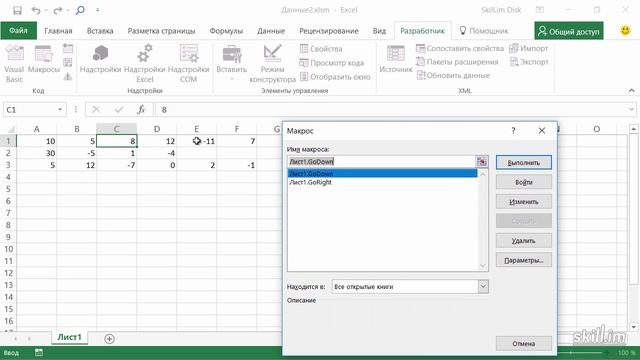Open the Visual Basic editor
The height and width of the screenshot is (360, 640).
(x=14, y=64)
